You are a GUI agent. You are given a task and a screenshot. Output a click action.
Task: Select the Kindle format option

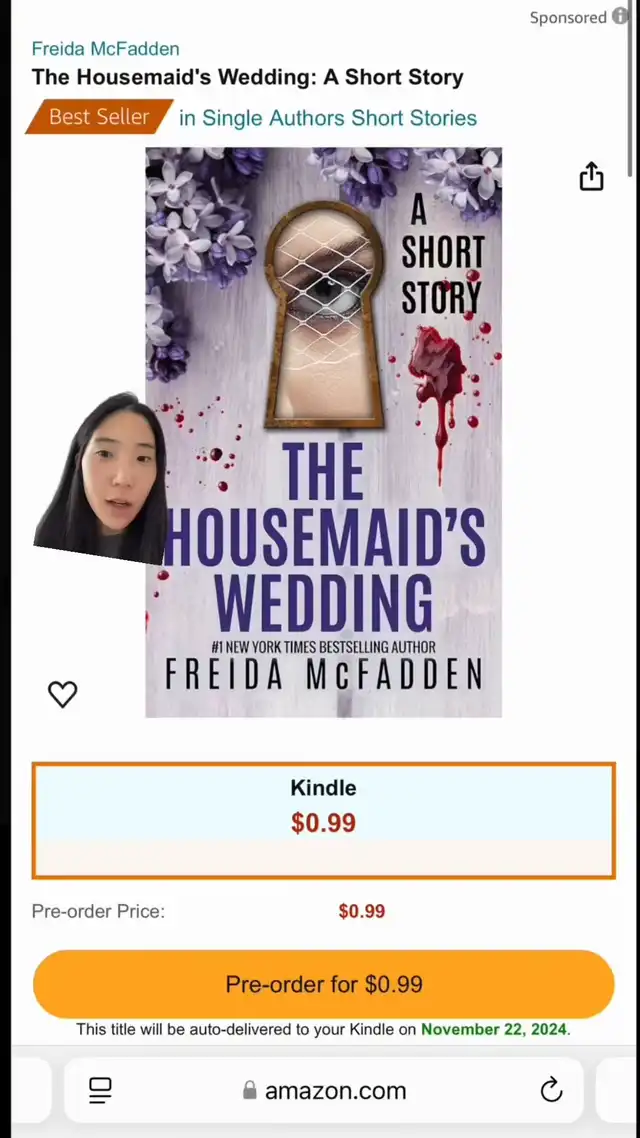pos(324,821)
